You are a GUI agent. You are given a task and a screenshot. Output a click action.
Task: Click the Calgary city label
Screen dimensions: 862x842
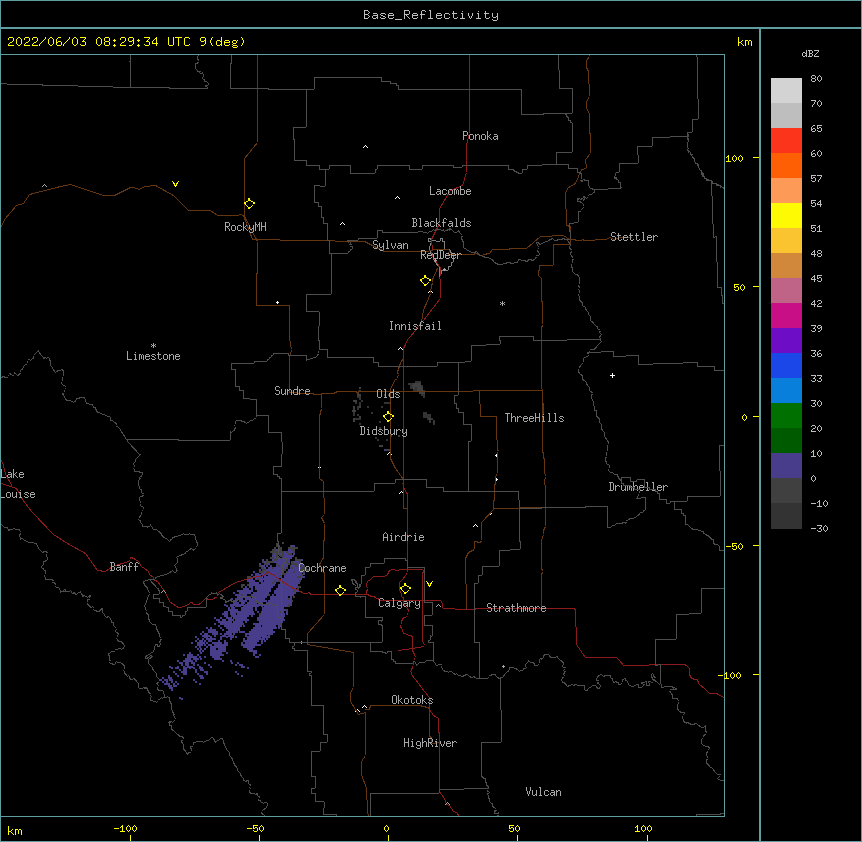pos(399,603)
